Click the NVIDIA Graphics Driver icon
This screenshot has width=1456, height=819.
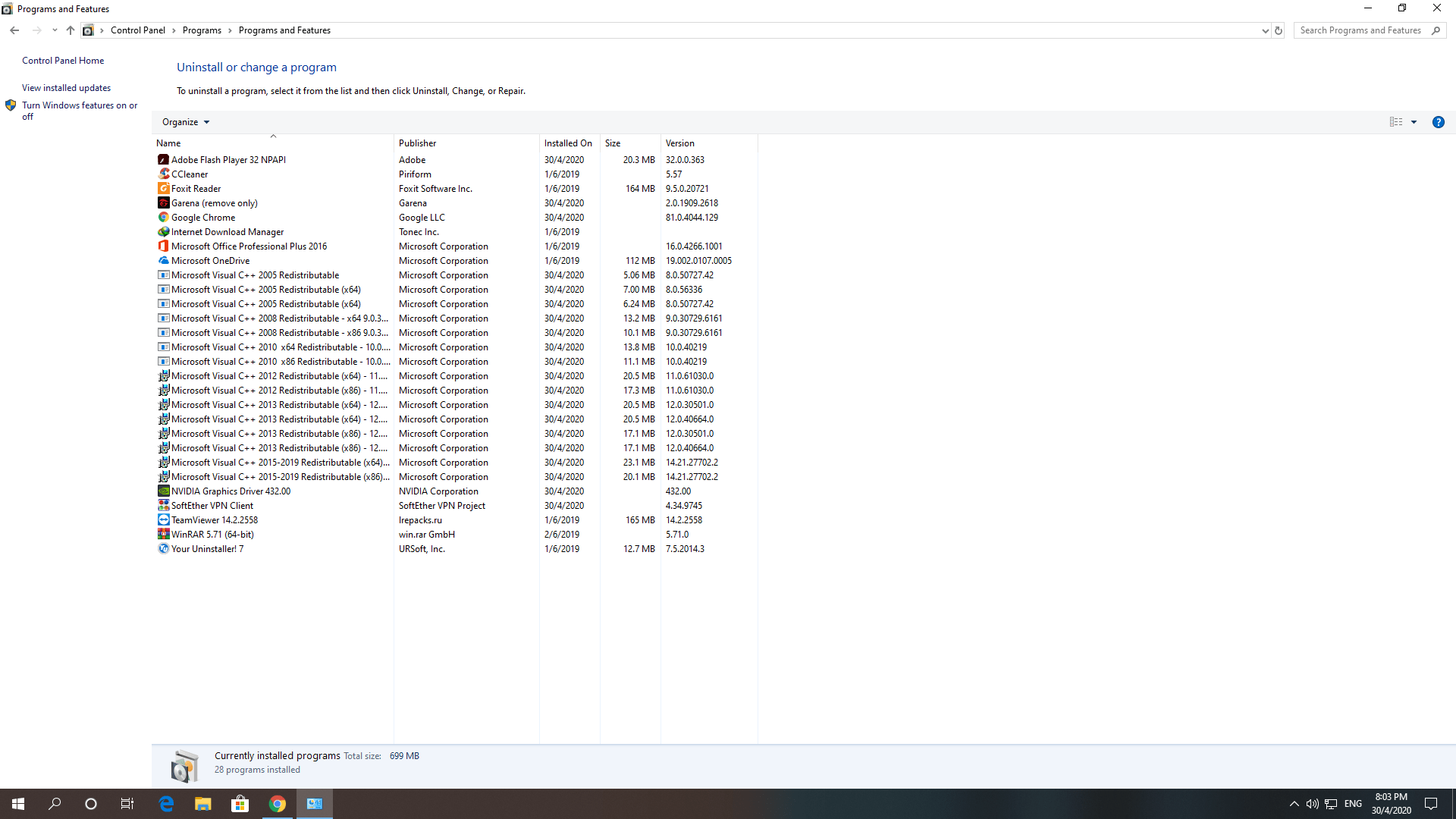click(x=163, y=491)
